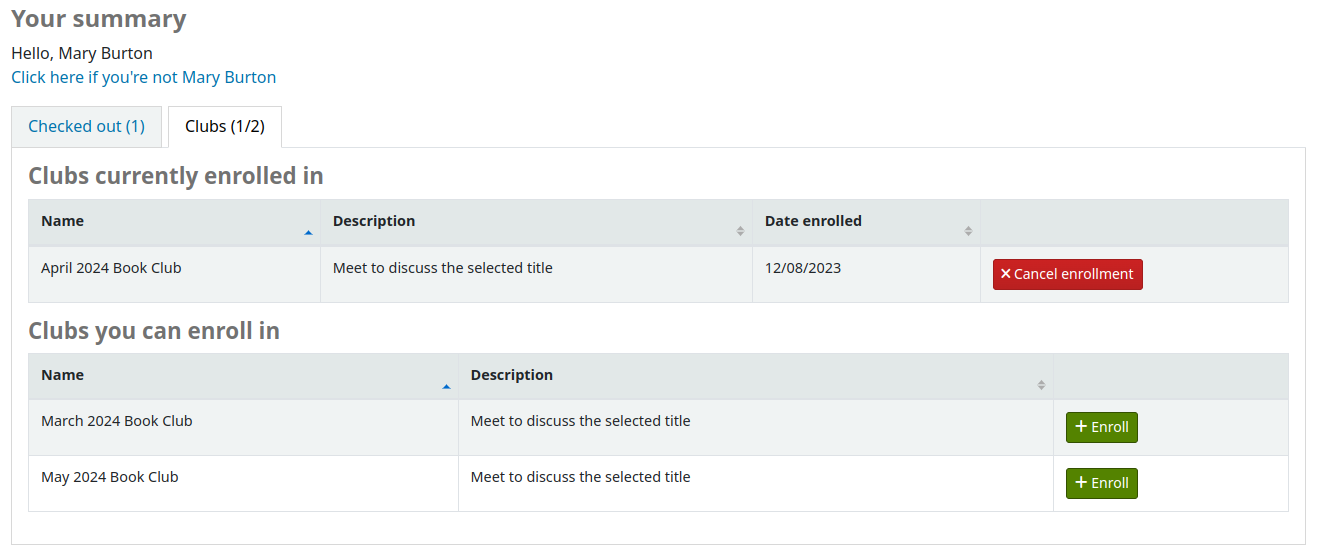
Task: Sort available clubs by Name arrow
Action: coord(446,386)
